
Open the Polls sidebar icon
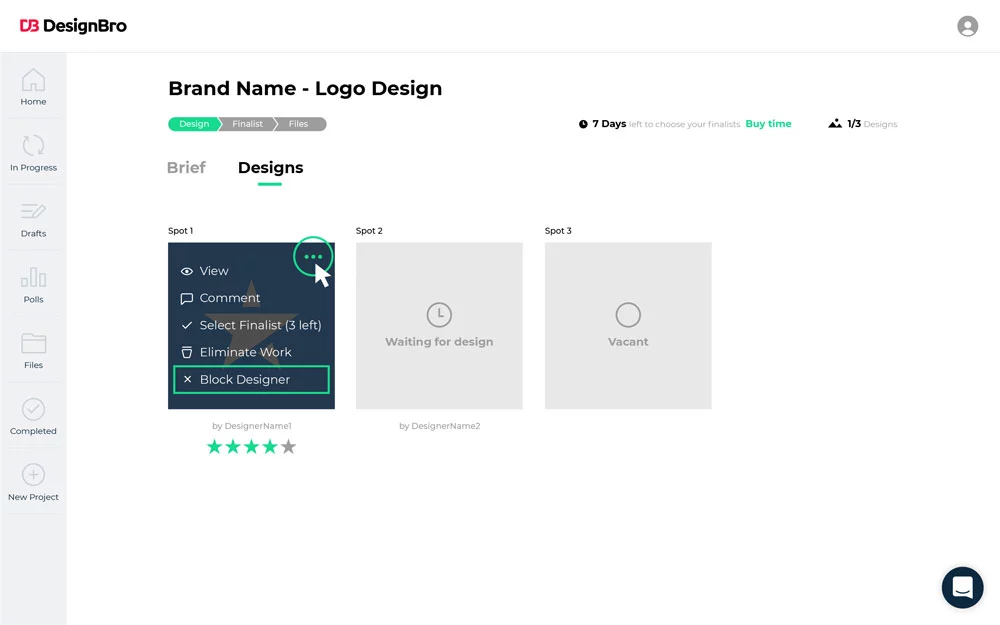tap(33, 280)
